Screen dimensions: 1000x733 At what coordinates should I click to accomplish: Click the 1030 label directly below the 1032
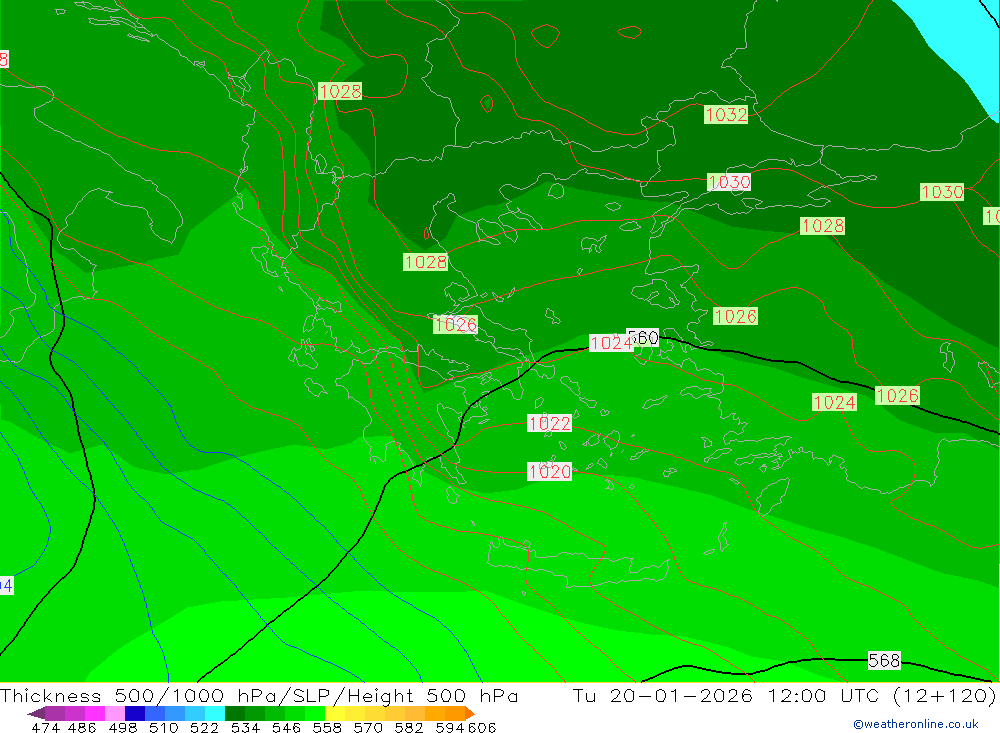[x=729, y=182]
